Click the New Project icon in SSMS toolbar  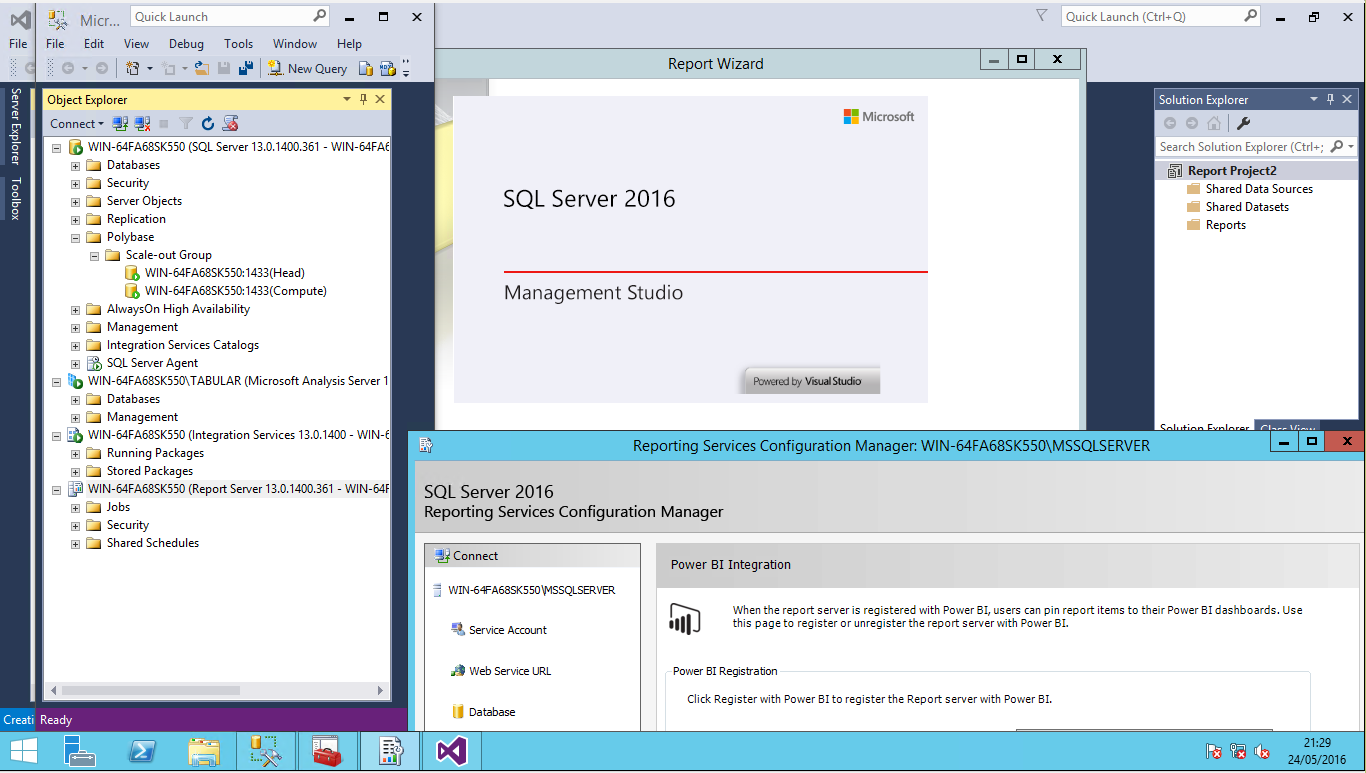click(132, 68)
